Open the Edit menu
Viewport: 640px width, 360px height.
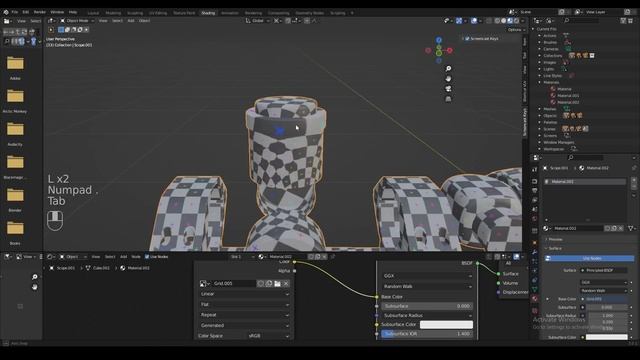[x=26, y=12]
